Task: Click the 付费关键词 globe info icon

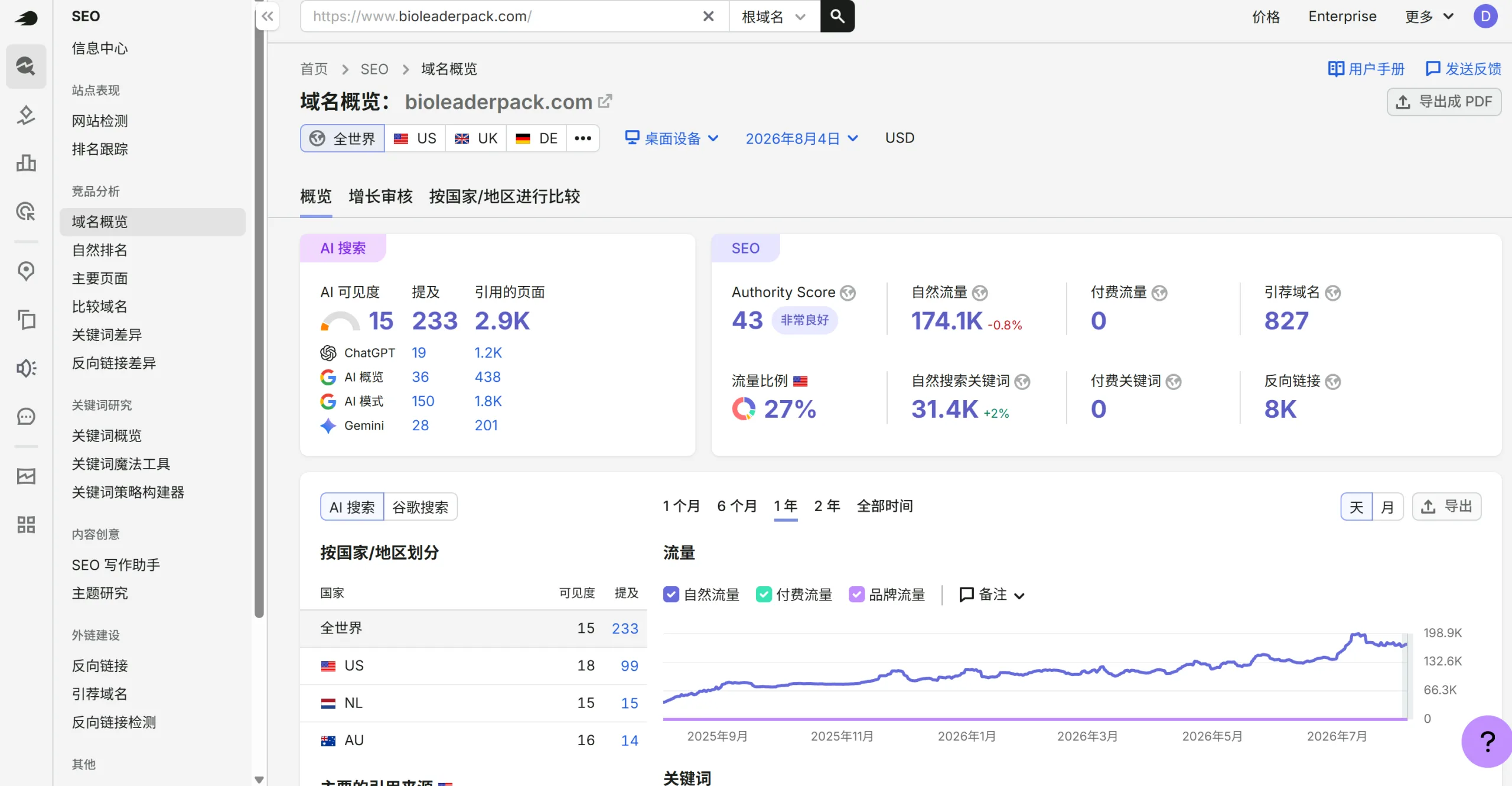Action: 1174,382
